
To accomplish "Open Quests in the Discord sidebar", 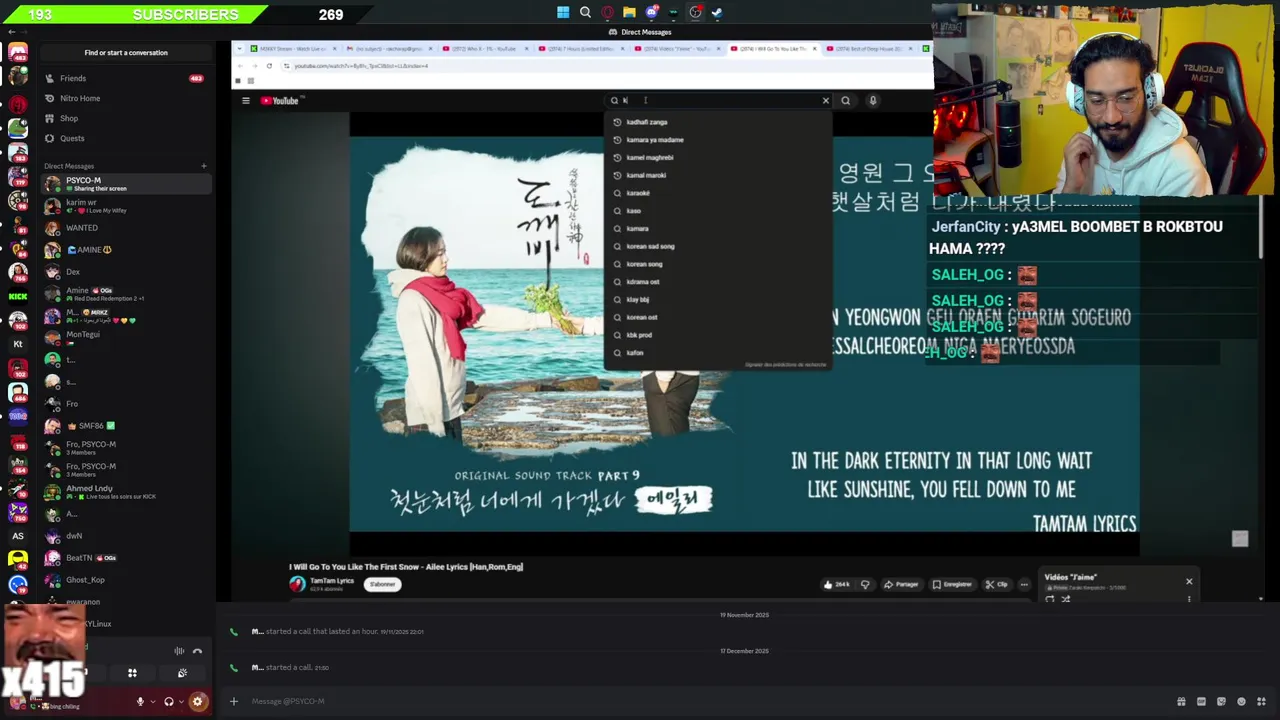I will coord(125,138).
